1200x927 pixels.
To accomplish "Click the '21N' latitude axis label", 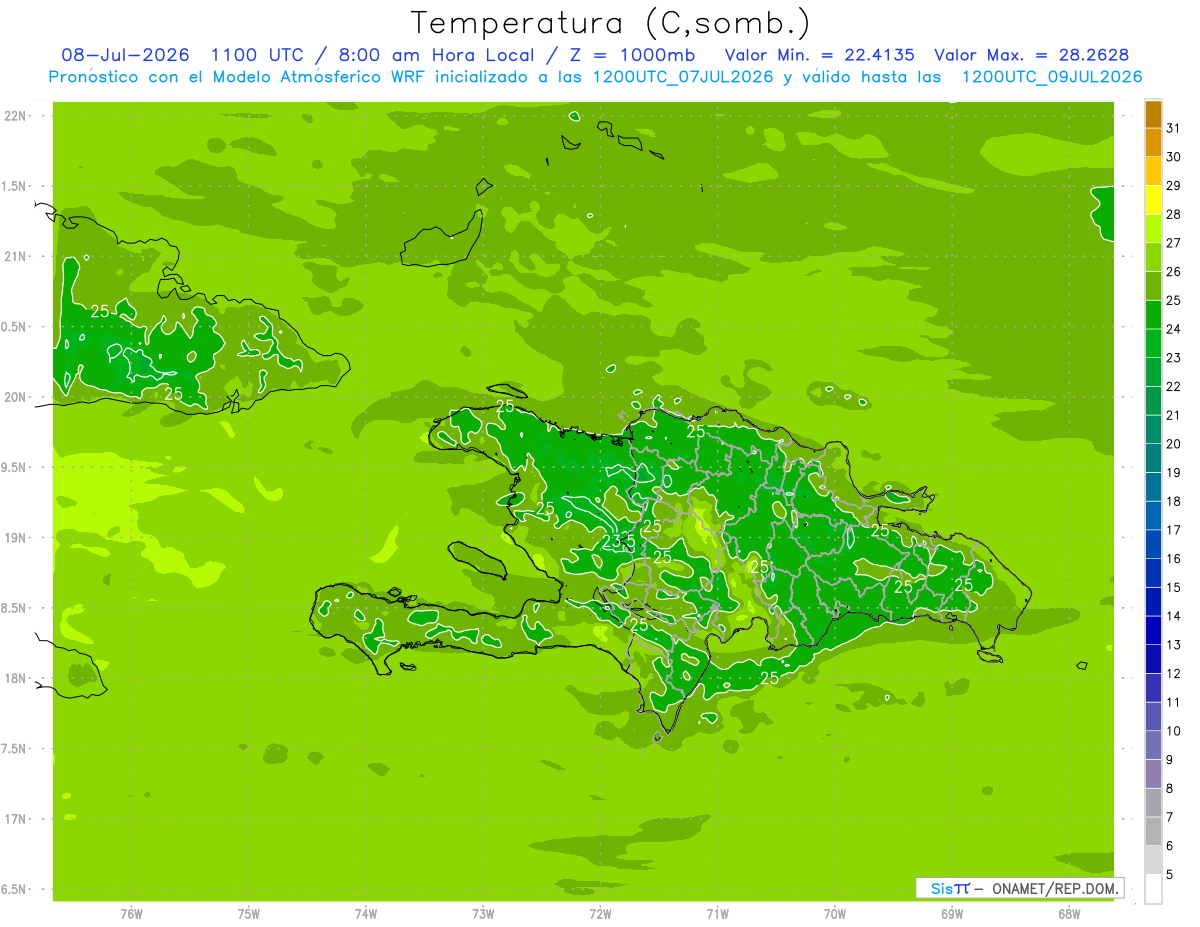I will point(14,256).
